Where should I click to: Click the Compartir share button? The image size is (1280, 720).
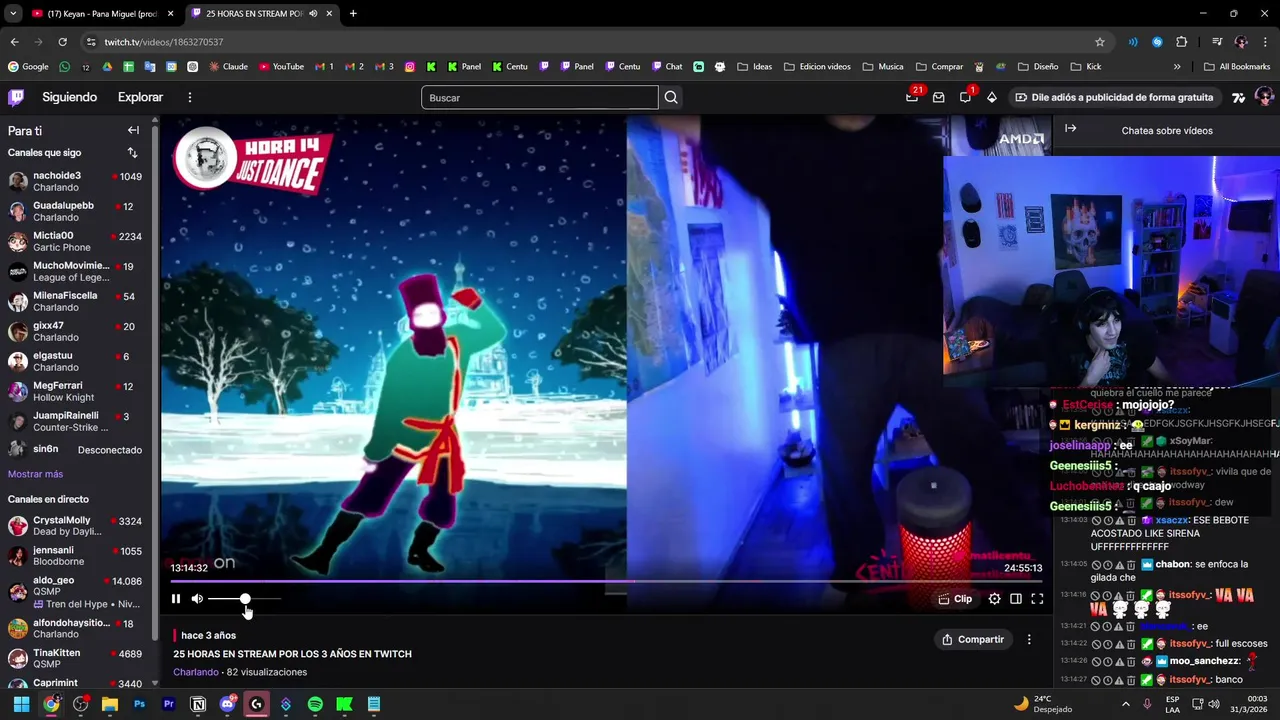tap(973, 639)
